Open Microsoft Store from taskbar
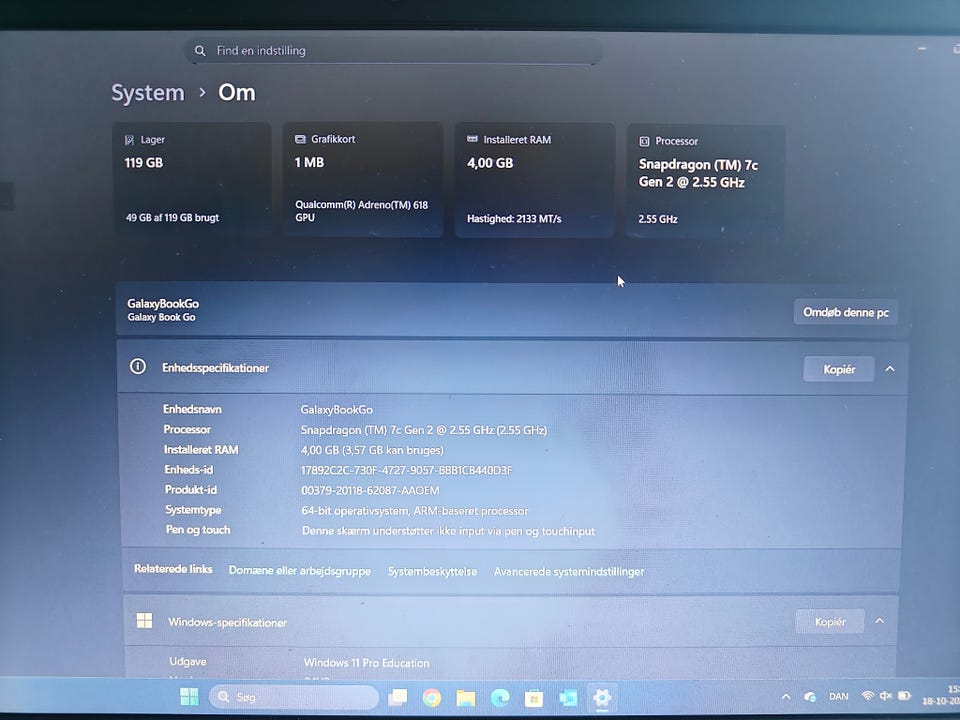The width and height of the screenshot is (960, 720). (x=534, y=698)
